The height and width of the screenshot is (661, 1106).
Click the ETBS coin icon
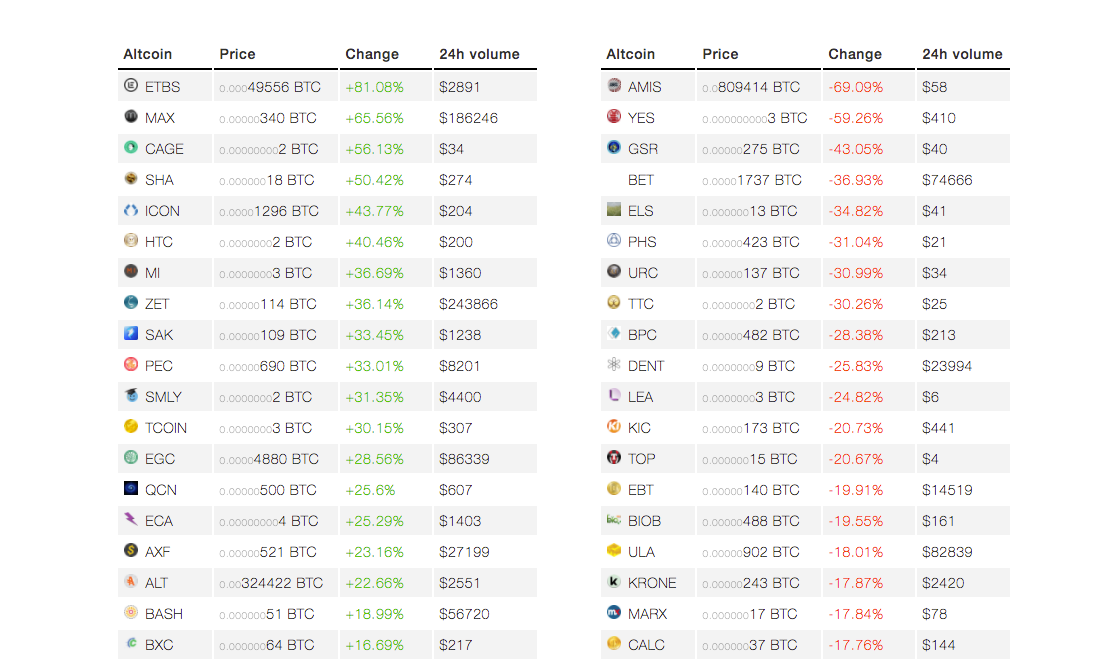(130, 86)
